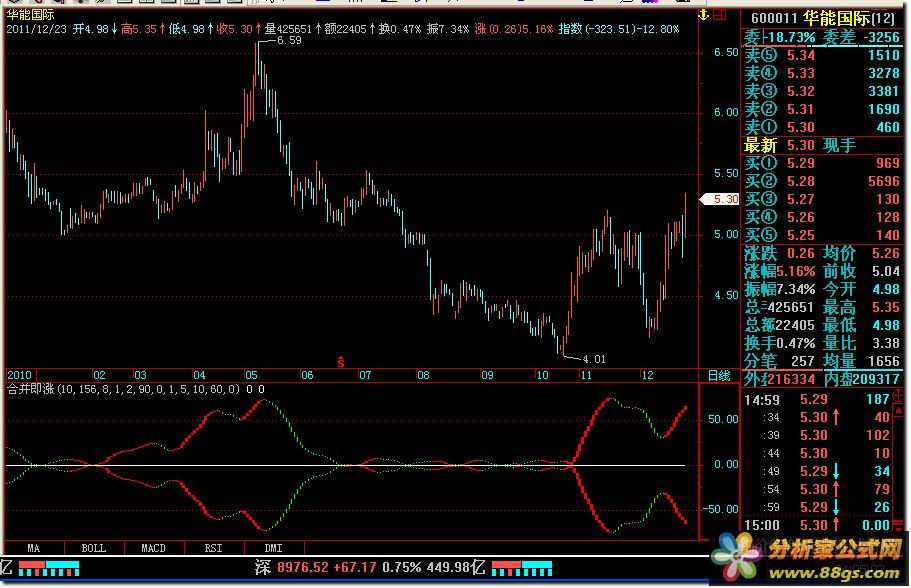The width and height of the screenshot is (911, 588).
Task: Click the 11 month marker on timeline
Action: tap(586, 375)
